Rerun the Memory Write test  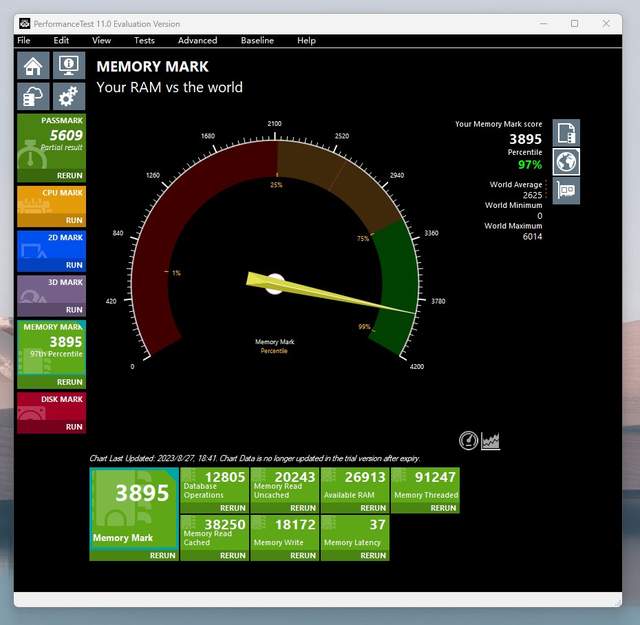click(x=284, y=556)
